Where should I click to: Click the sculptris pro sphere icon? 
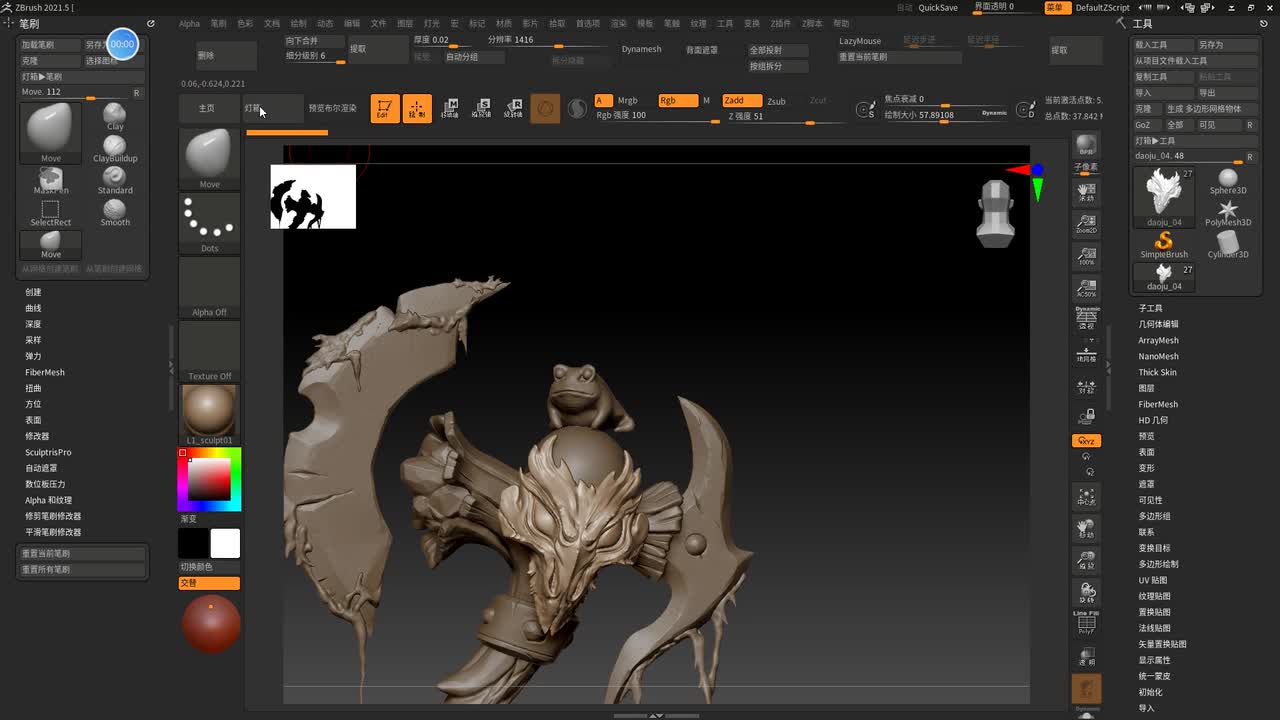[577, 108]
